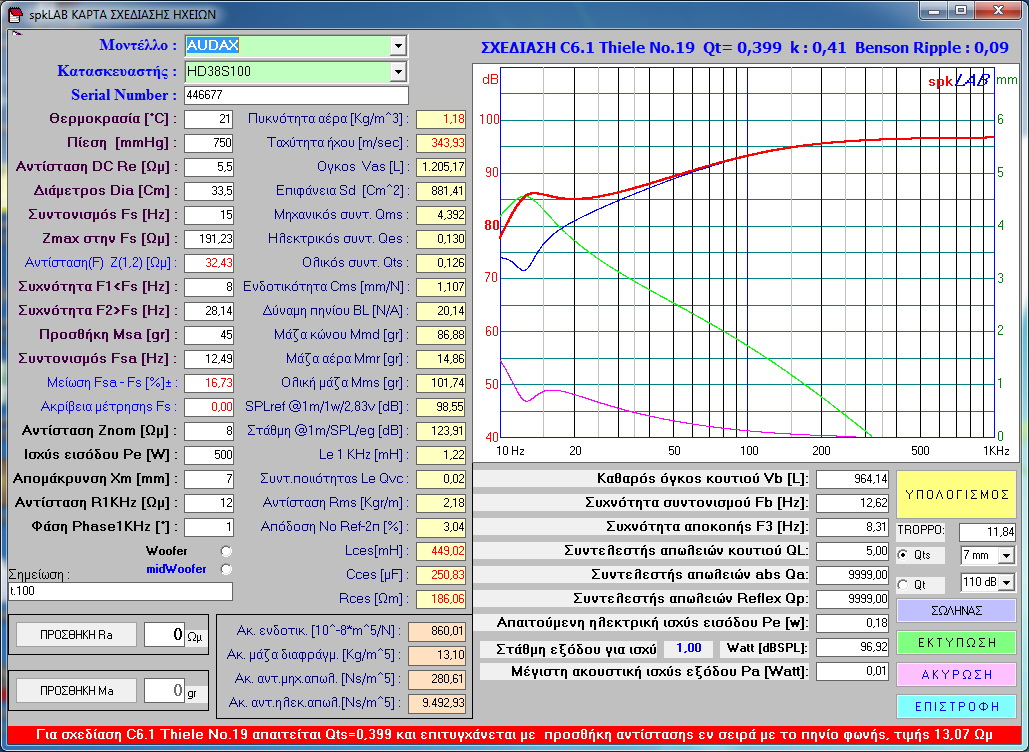This screenshot has height=752, width=1029.
Task: Click the Συχνότητα F2>Fs field 28,14
Action: (x=209, y=311)
